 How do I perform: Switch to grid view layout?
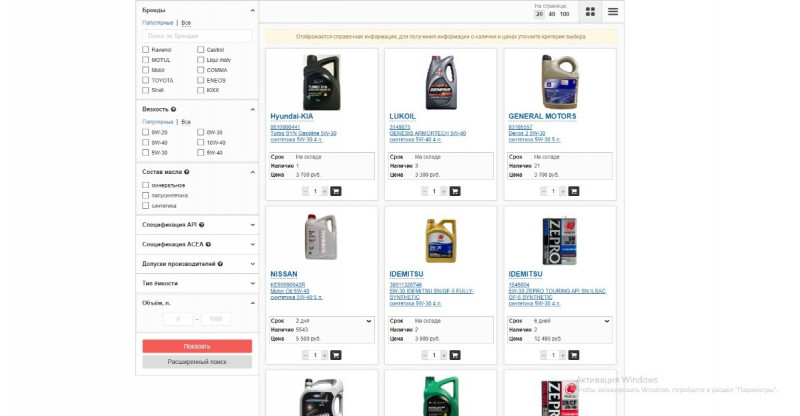[x=590, y=12]
